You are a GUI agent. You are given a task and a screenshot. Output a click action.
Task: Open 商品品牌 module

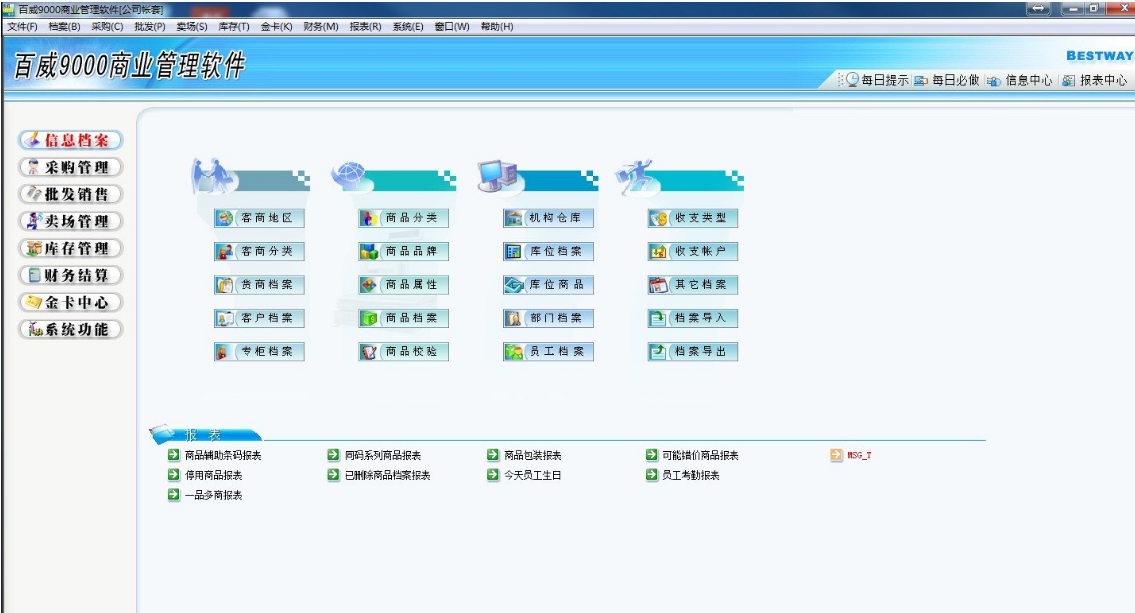click(404, 251)
